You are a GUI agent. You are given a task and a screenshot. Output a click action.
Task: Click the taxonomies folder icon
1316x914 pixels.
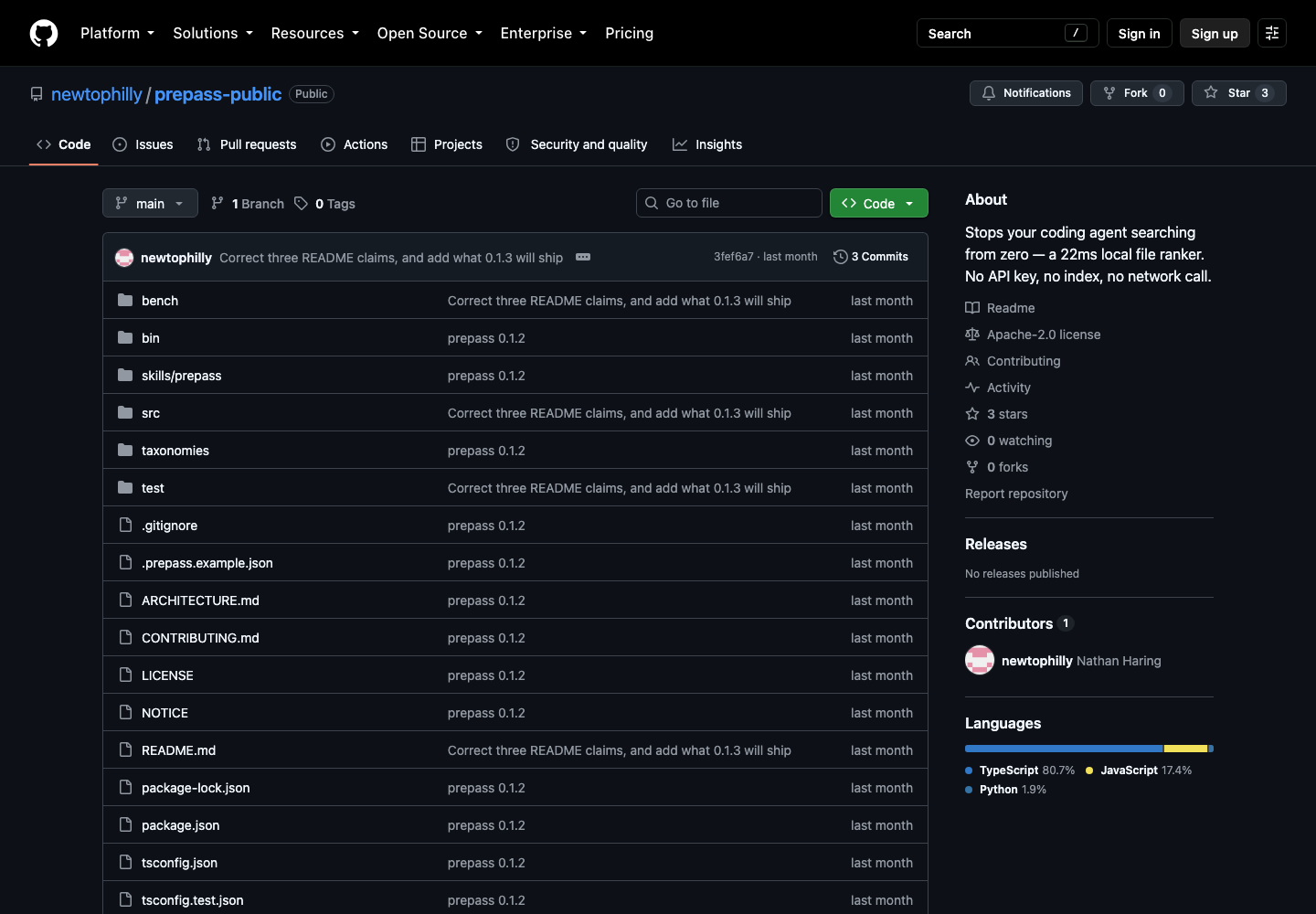click(x=125, y=451)
